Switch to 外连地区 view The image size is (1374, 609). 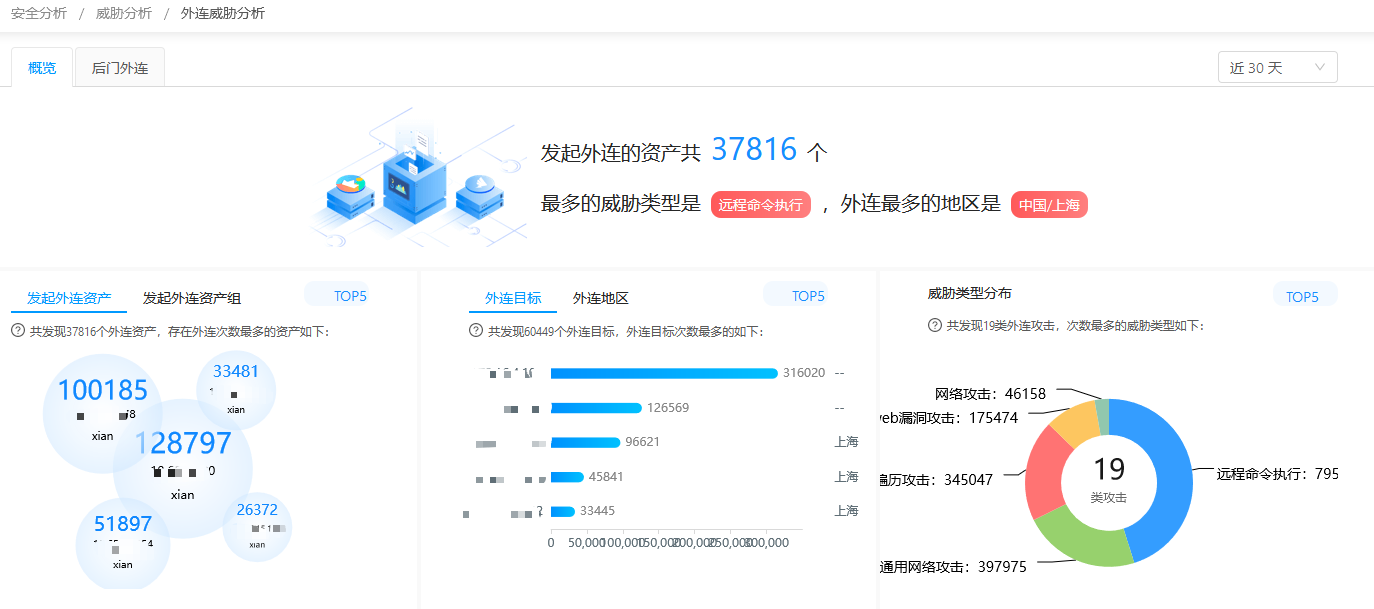click(x=600, y=298)
